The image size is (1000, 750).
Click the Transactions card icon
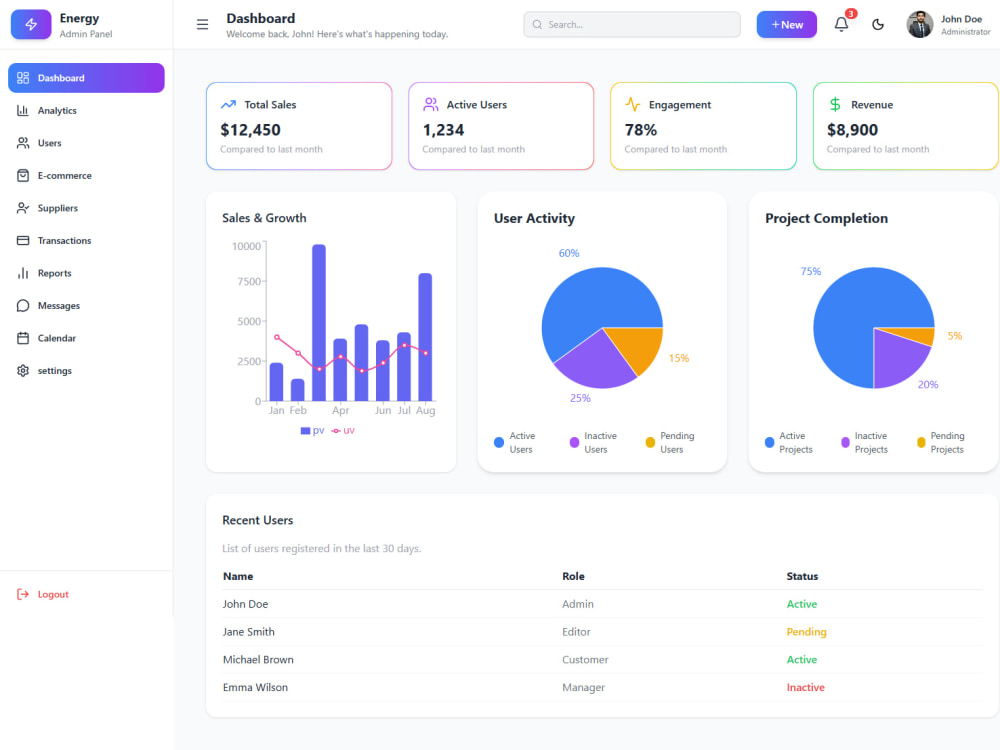click(x=23, y=240)
